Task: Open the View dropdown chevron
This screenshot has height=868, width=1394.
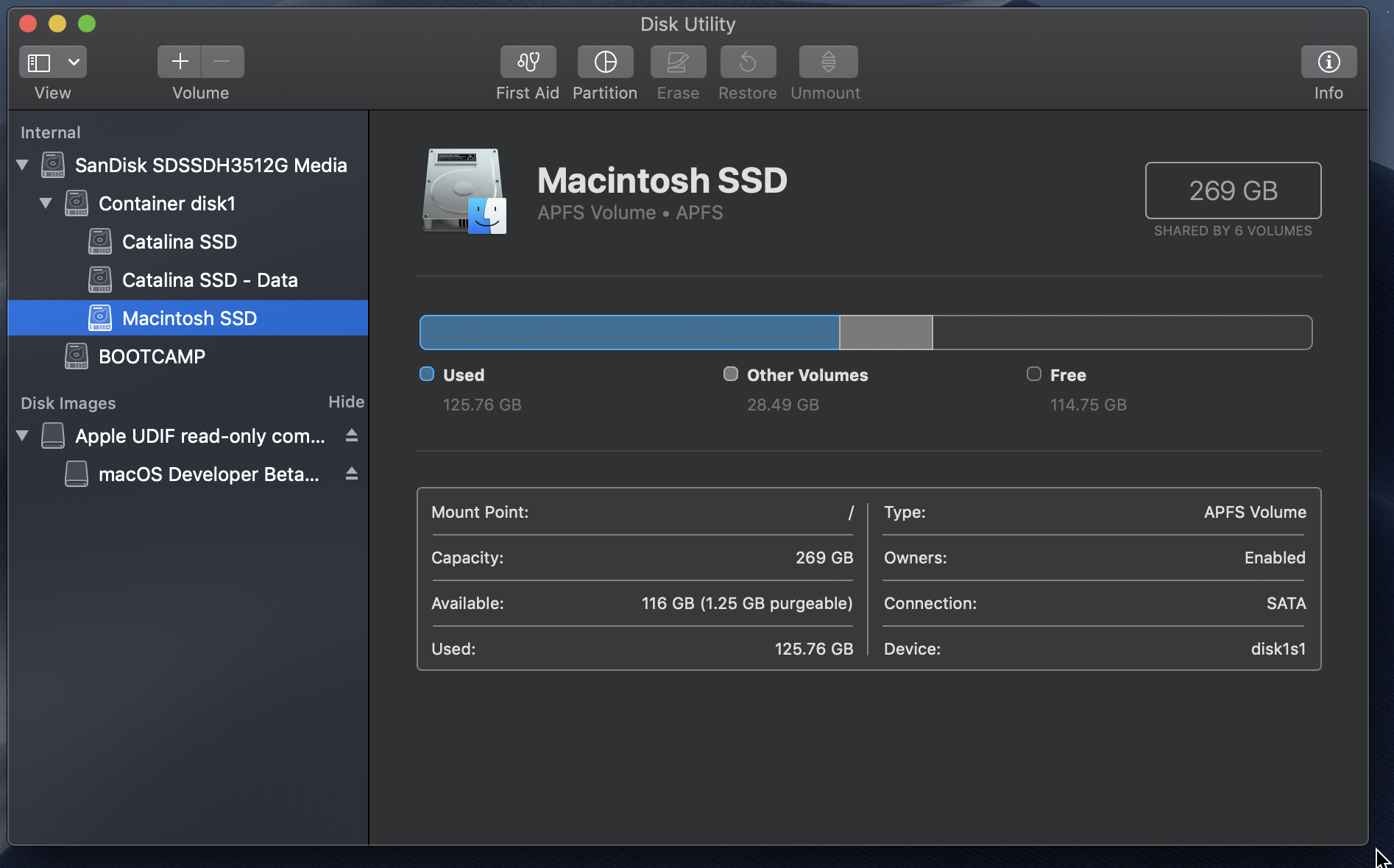Action: tap(74, 63)
